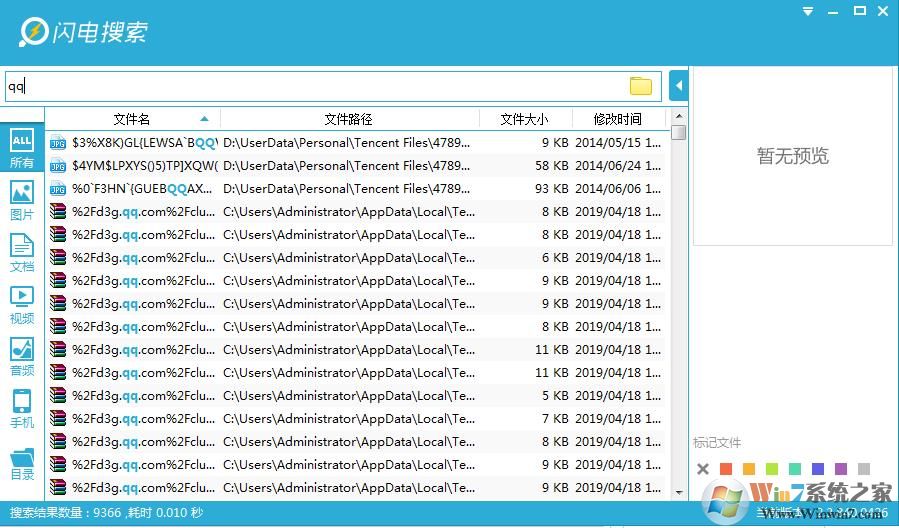This screenshot has height=528, width=899.
Task: Sort by 文件大小 column header
Action: click(x=524, y=119)
